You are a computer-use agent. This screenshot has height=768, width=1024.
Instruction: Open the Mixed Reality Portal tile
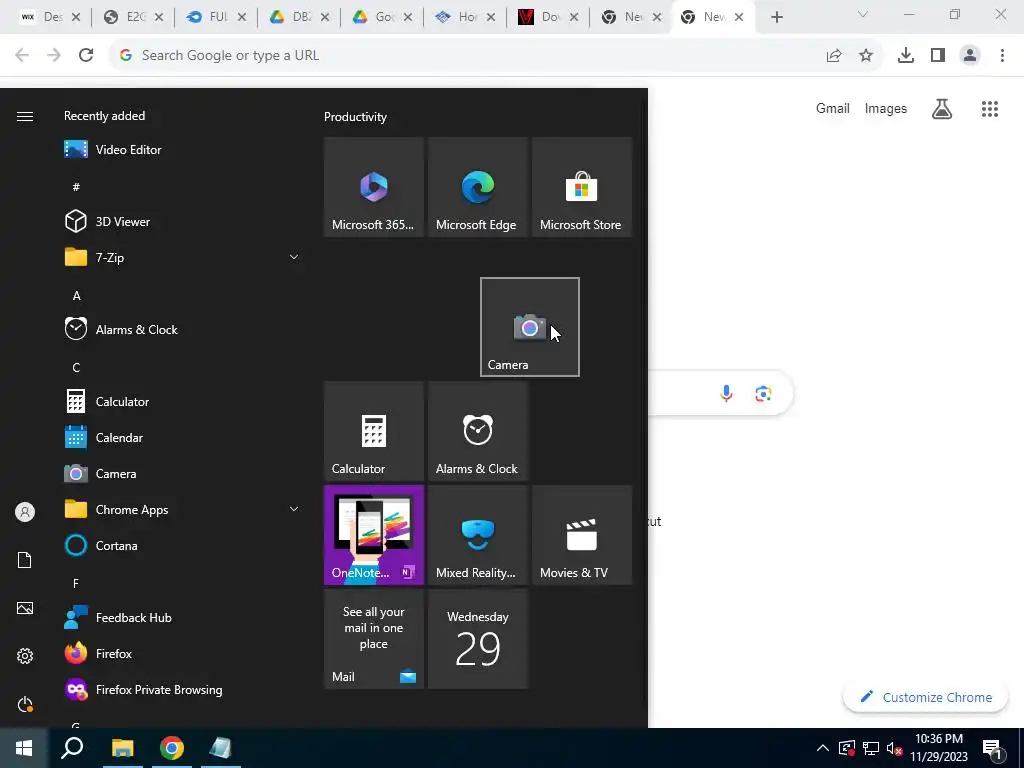(x=477, y=535)
